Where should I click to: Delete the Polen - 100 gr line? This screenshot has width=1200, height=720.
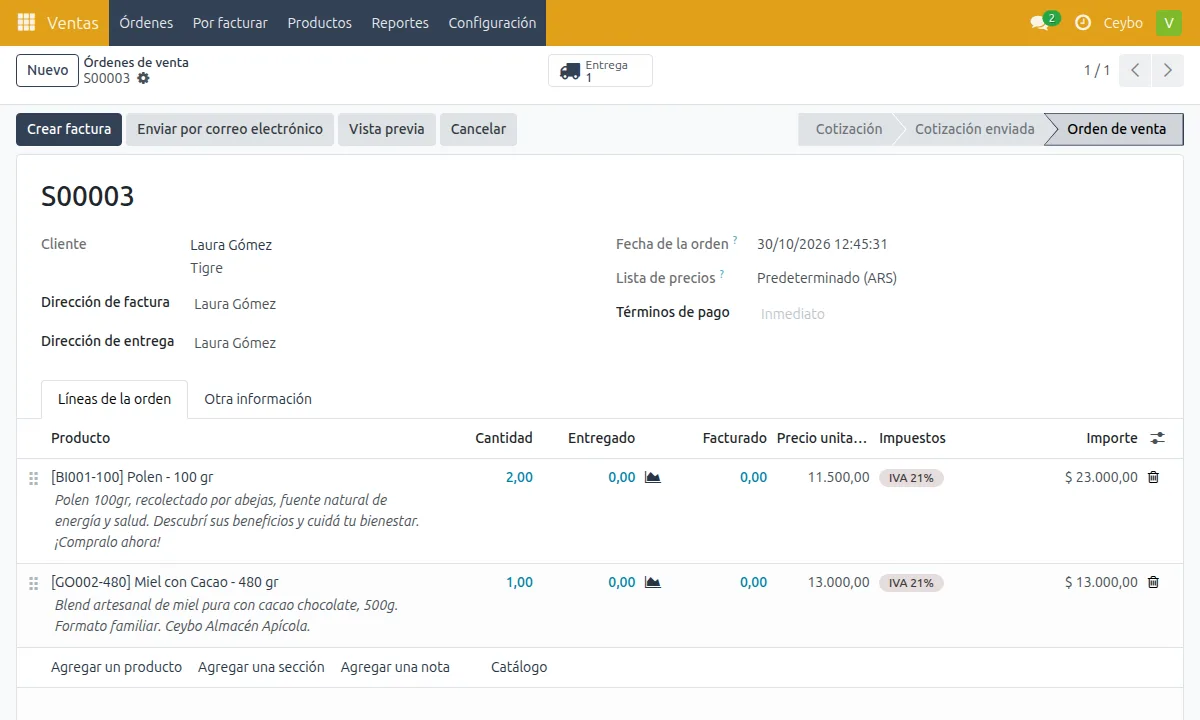pyautogui.click(x=1153, y=478)
